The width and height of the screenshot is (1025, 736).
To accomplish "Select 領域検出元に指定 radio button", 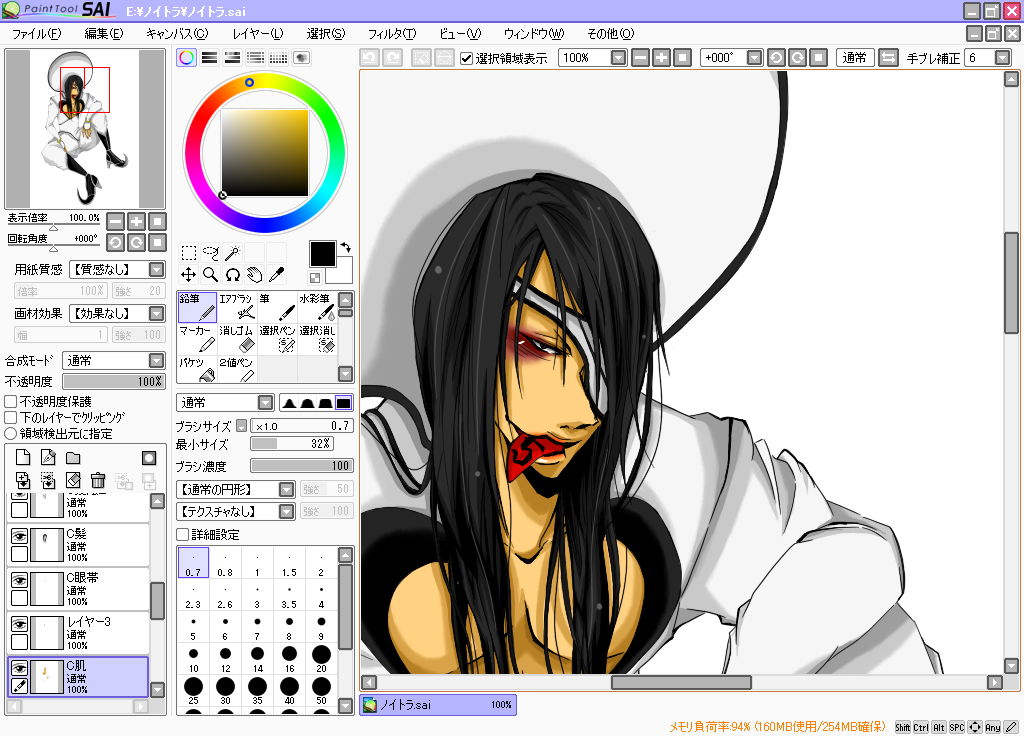I will click(x=11, y=433).
